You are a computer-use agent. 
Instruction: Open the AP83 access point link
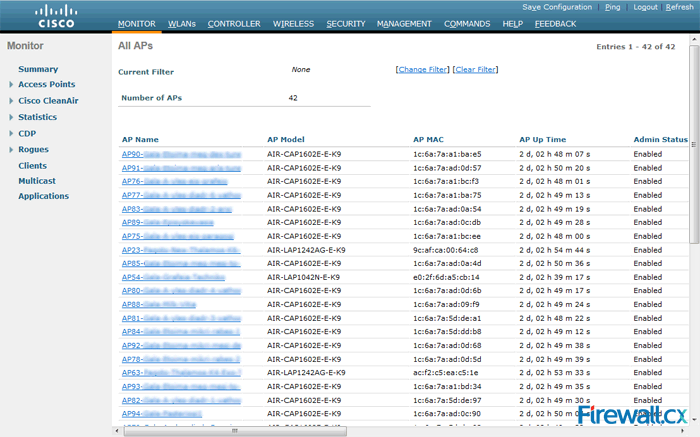[177, 209]
